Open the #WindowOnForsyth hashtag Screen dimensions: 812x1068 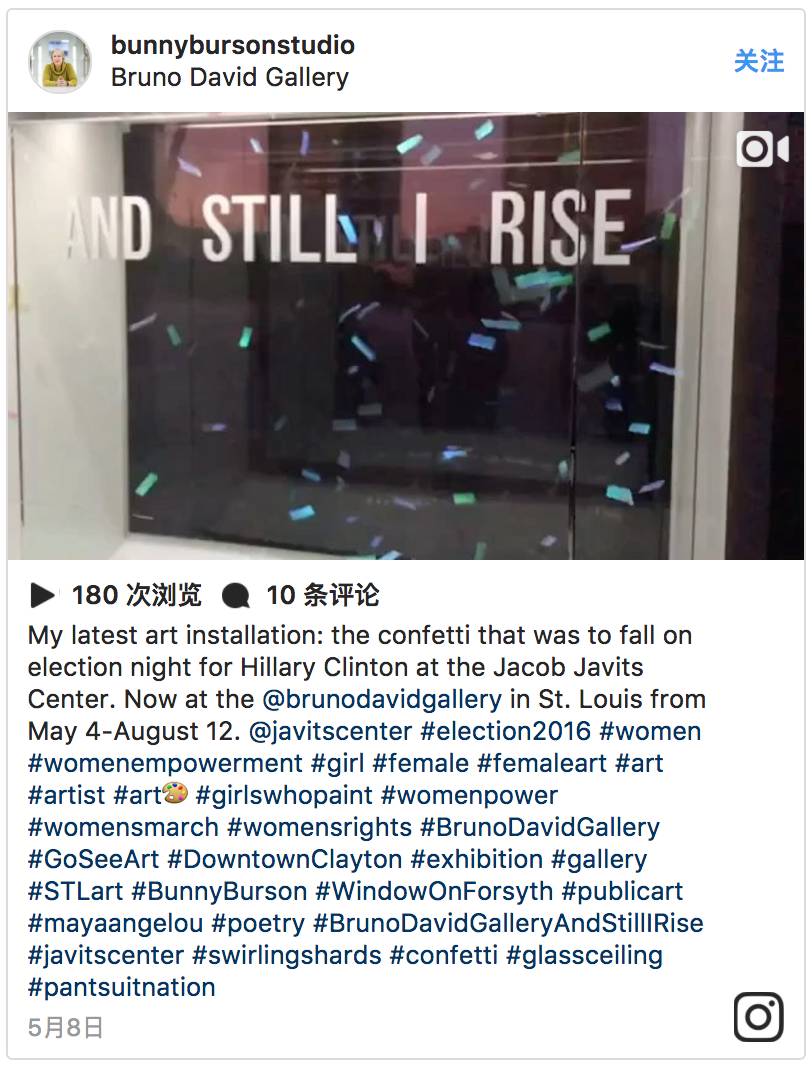[434, 892]
